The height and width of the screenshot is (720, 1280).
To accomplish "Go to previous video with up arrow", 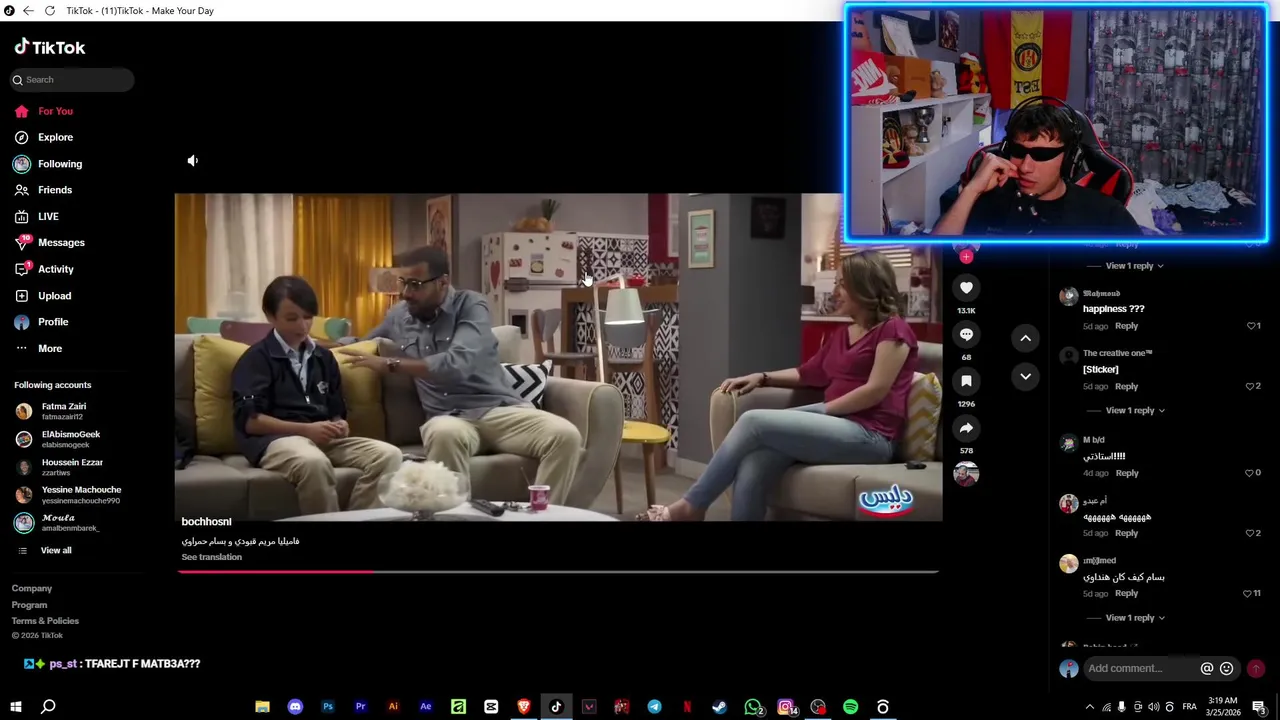I will point(1025,338).
